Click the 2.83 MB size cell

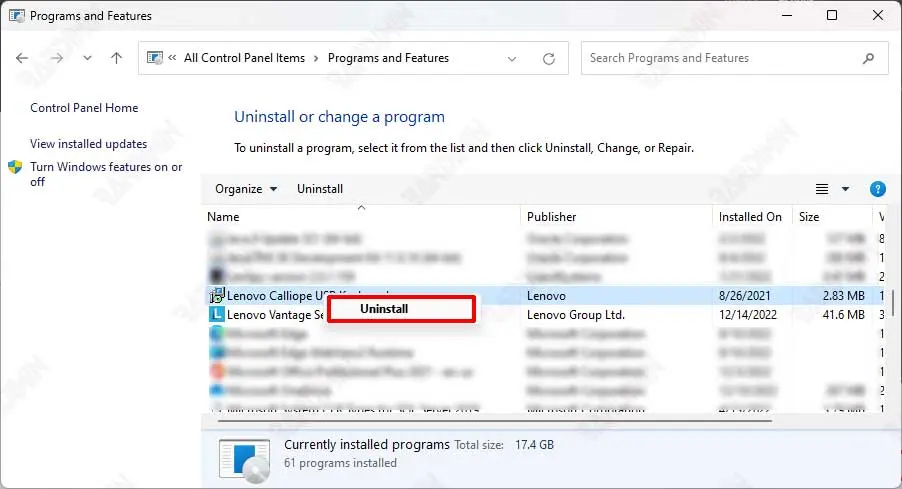tap(843, 296)
